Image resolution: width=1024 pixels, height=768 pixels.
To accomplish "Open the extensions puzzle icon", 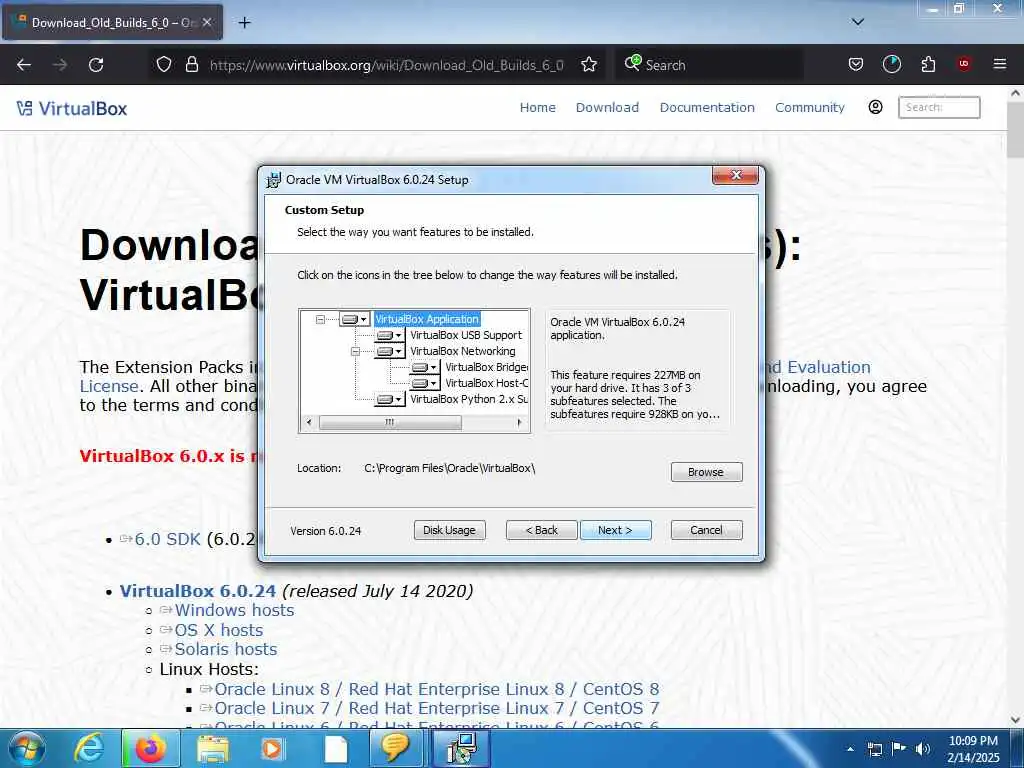I will click(928, 65).
